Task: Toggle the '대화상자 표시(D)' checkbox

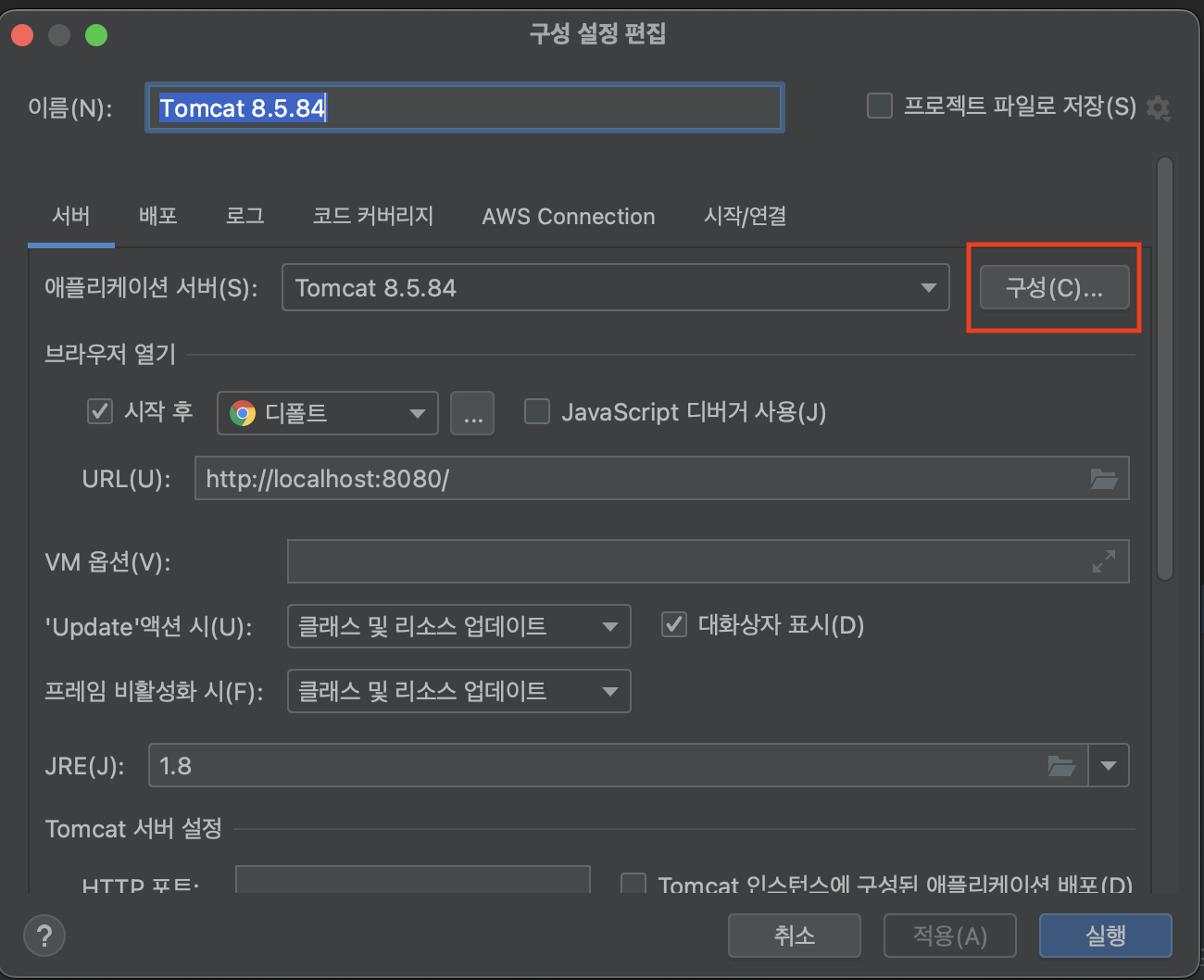Action: (x=674, y=624)
